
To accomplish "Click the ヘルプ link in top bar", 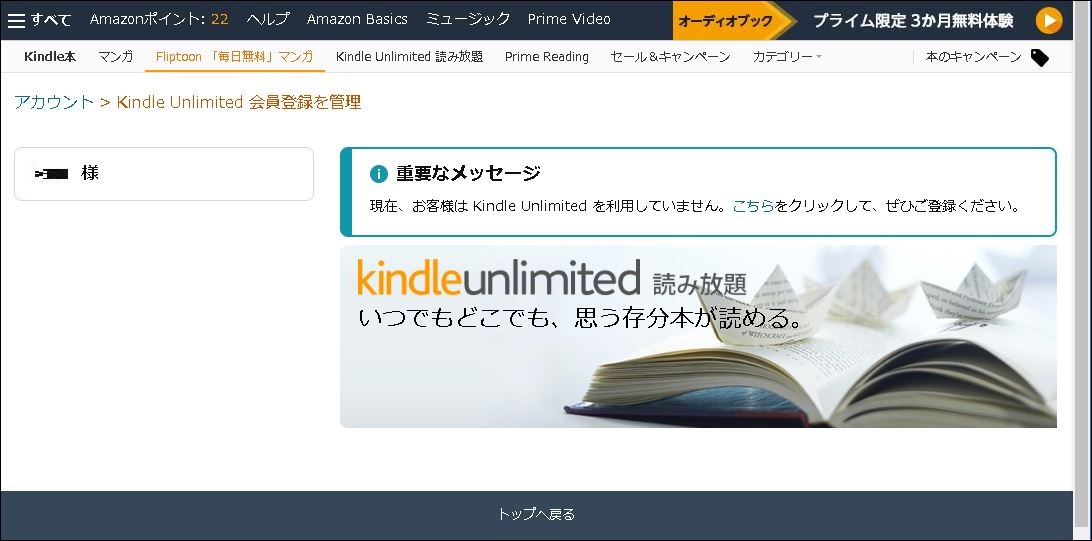I will tap(267, 19).
